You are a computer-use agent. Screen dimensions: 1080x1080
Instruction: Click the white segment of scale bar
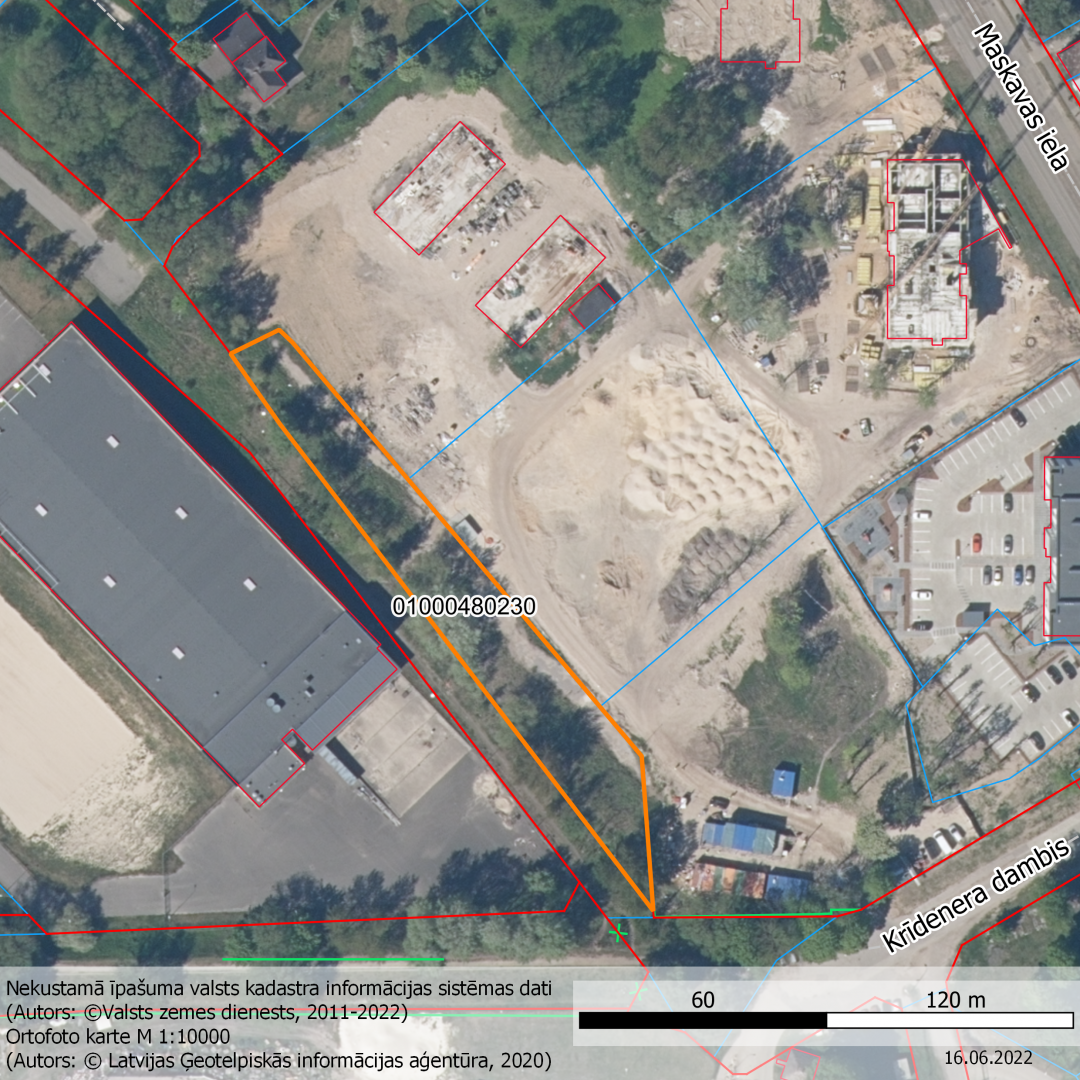click(x=950, y=1021)
